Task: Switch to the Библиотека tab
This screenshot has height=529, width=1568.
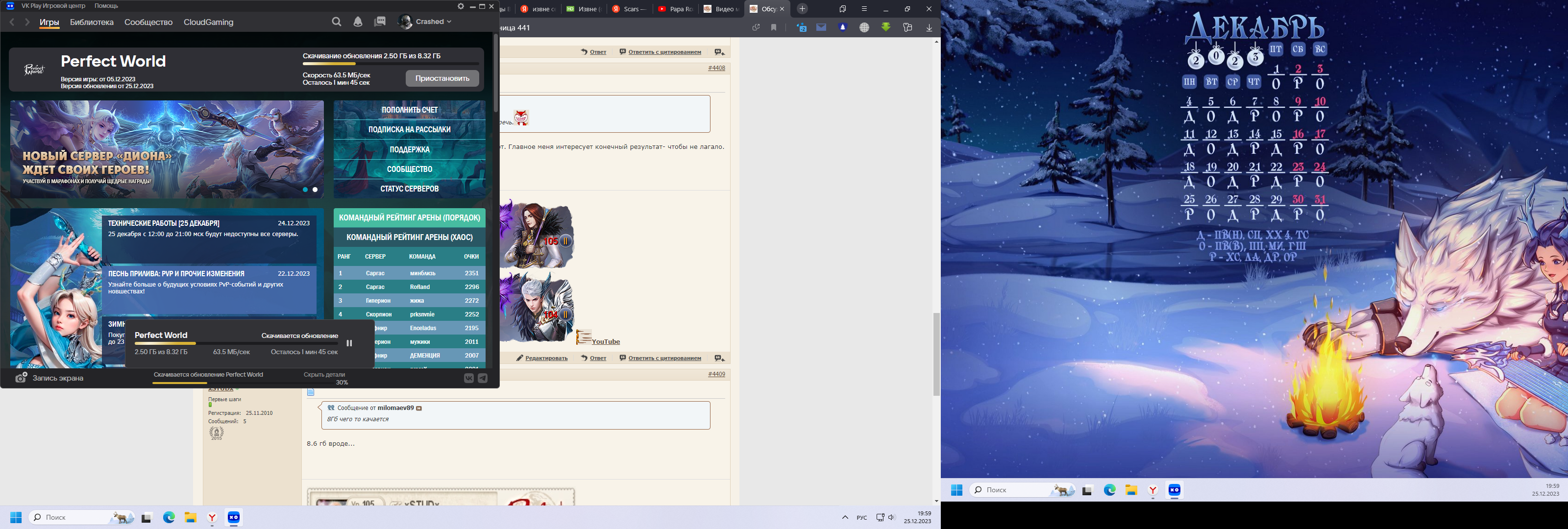Action: tap(92, 22)
